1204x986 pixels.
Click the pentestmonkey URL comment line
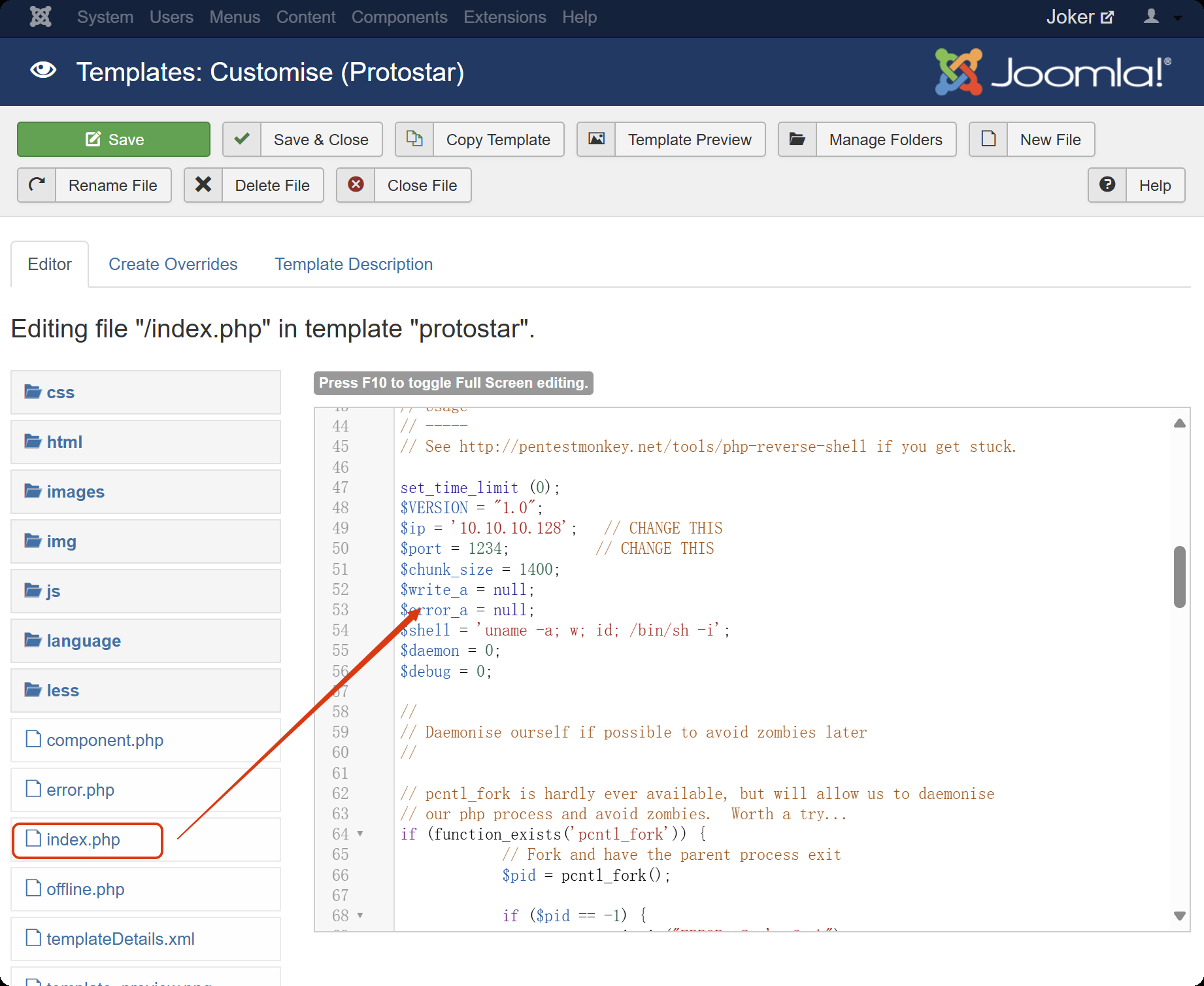(x=708, y=447)
